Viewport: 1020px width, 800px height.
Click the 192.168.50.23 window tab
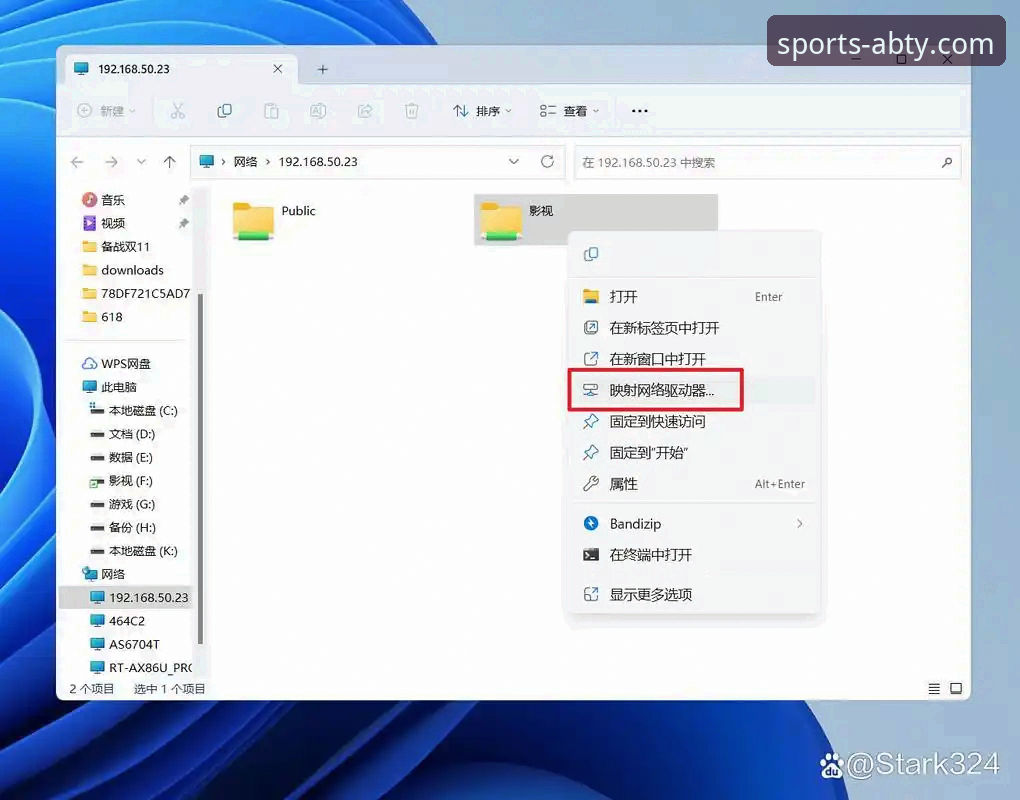pyautogui.click(x=181, y=69)
